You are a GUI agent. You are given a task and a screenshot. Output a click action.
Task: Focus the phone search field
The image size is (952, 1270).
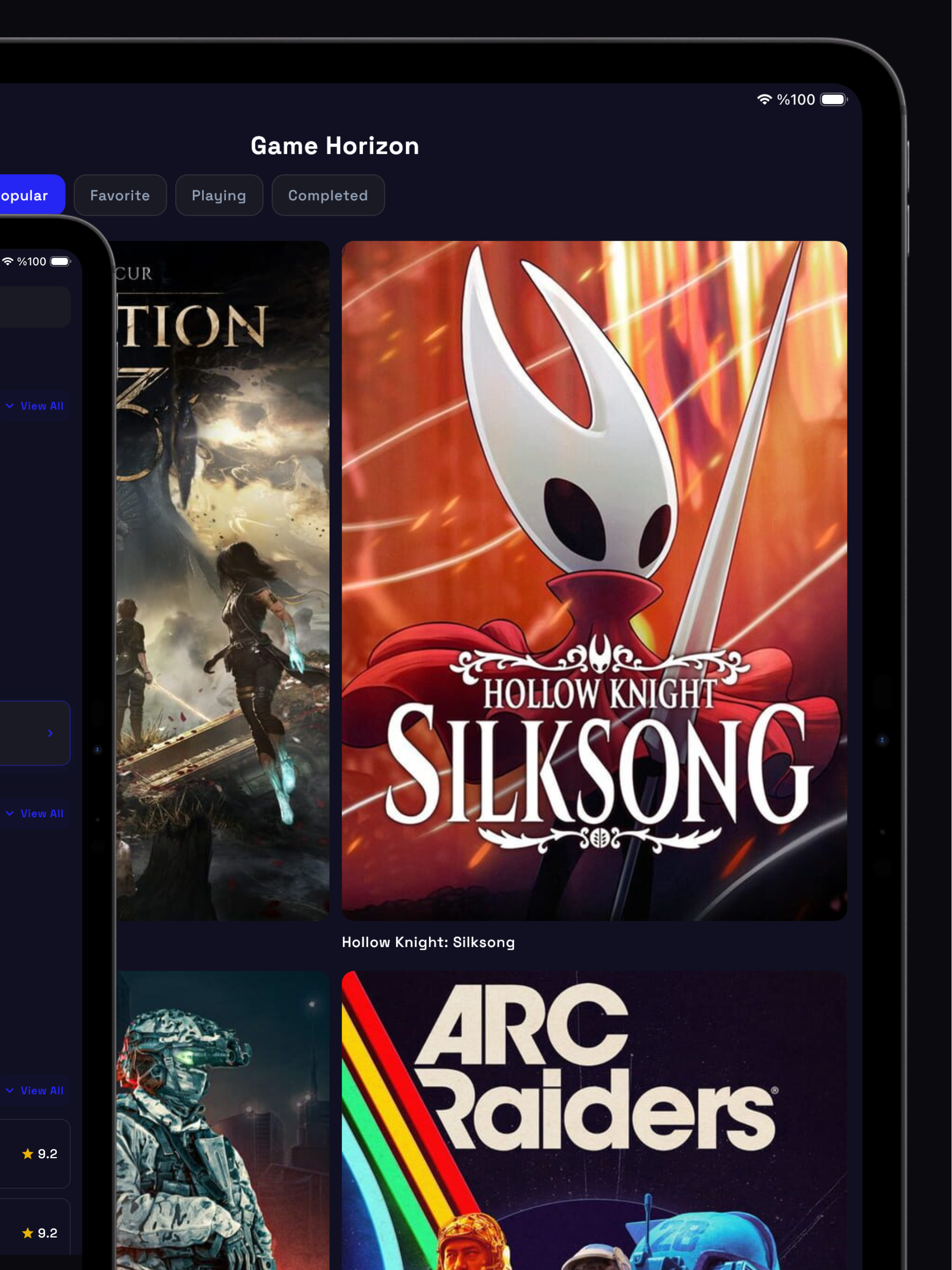click(35, 307)
